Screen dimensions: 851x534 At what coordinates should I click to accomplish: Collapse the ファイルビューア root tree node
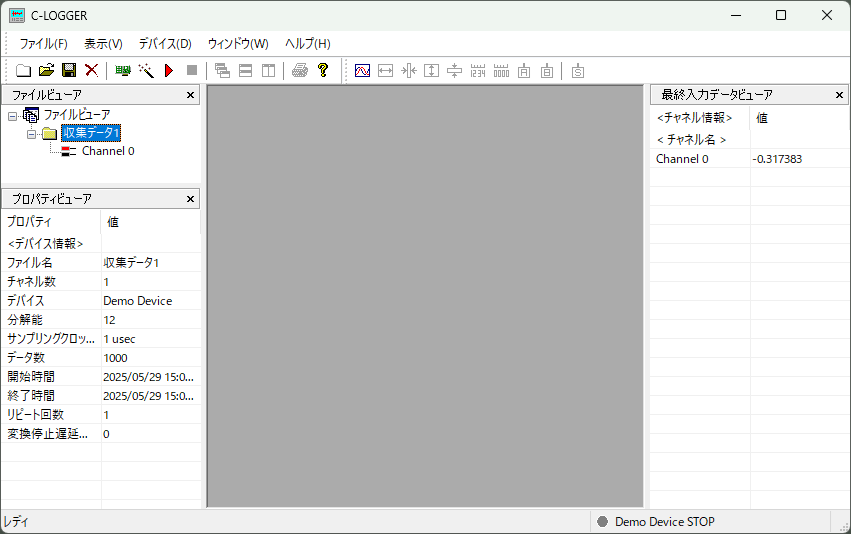pyautogui.click(x=12, y=115)
